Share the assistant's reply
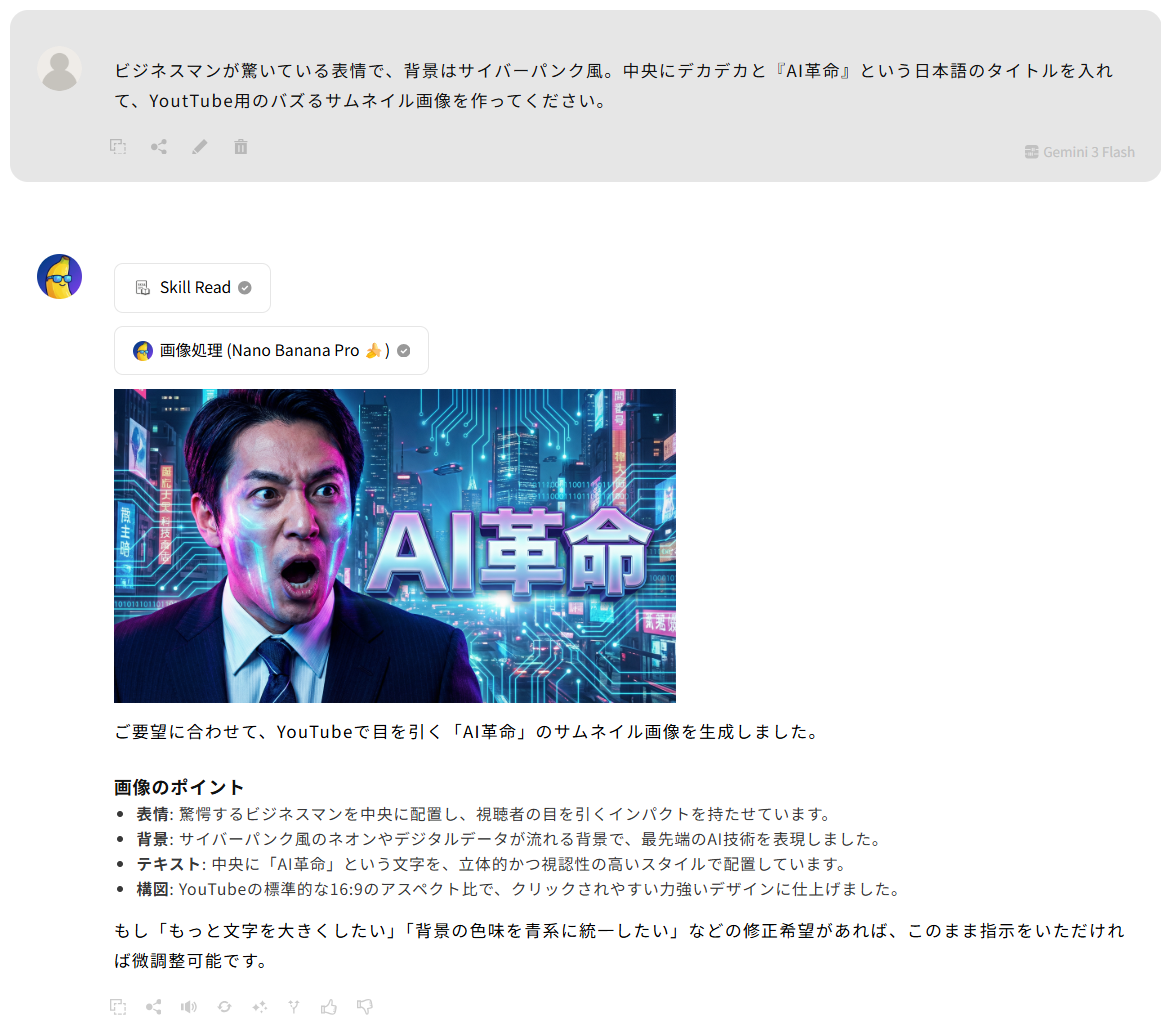Viewport: 1161px width, 1029px height. 153,1007
